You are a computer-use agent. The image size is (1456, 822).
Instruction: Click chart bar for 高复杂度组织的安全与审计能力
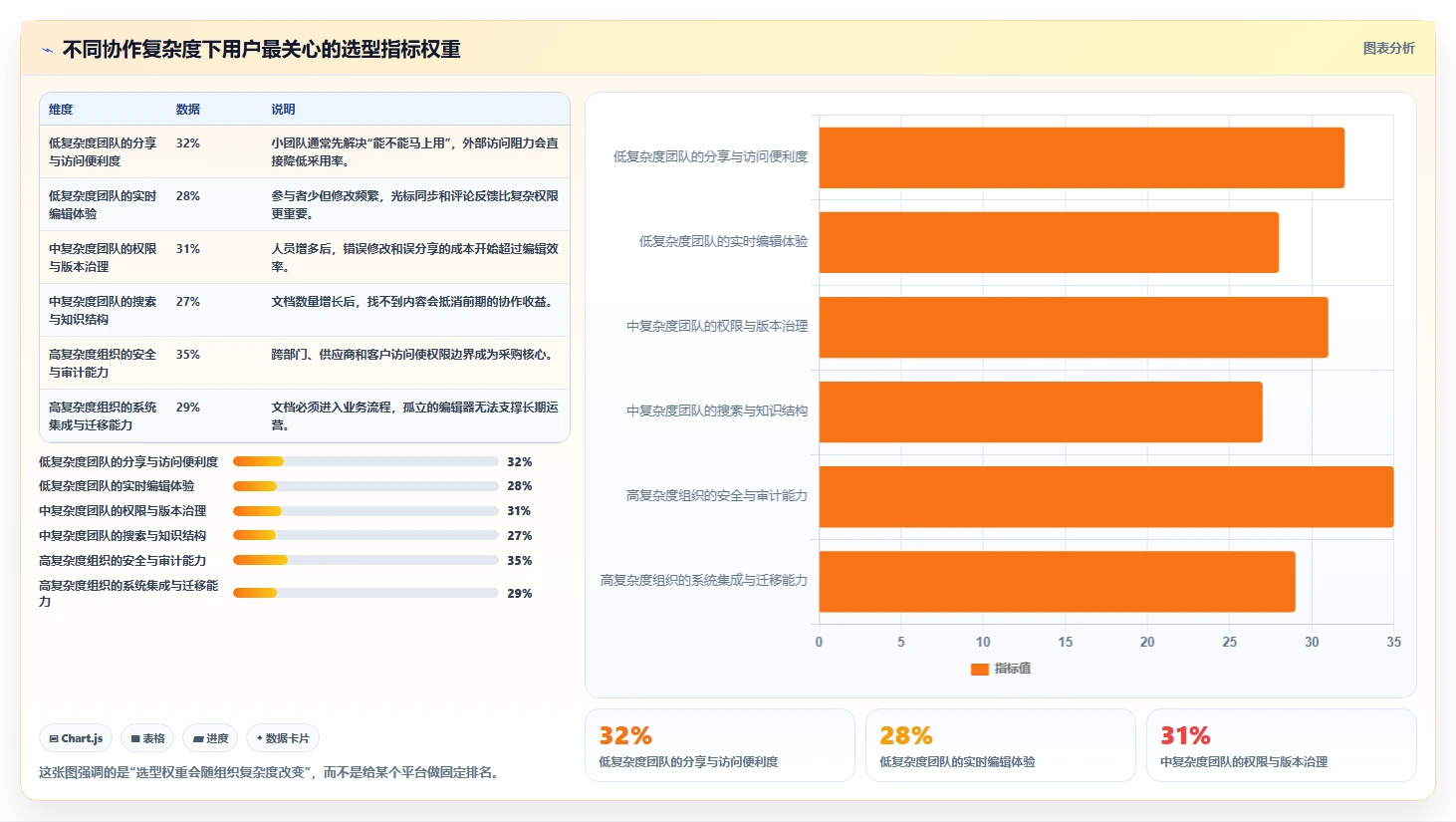point(1106,496)
